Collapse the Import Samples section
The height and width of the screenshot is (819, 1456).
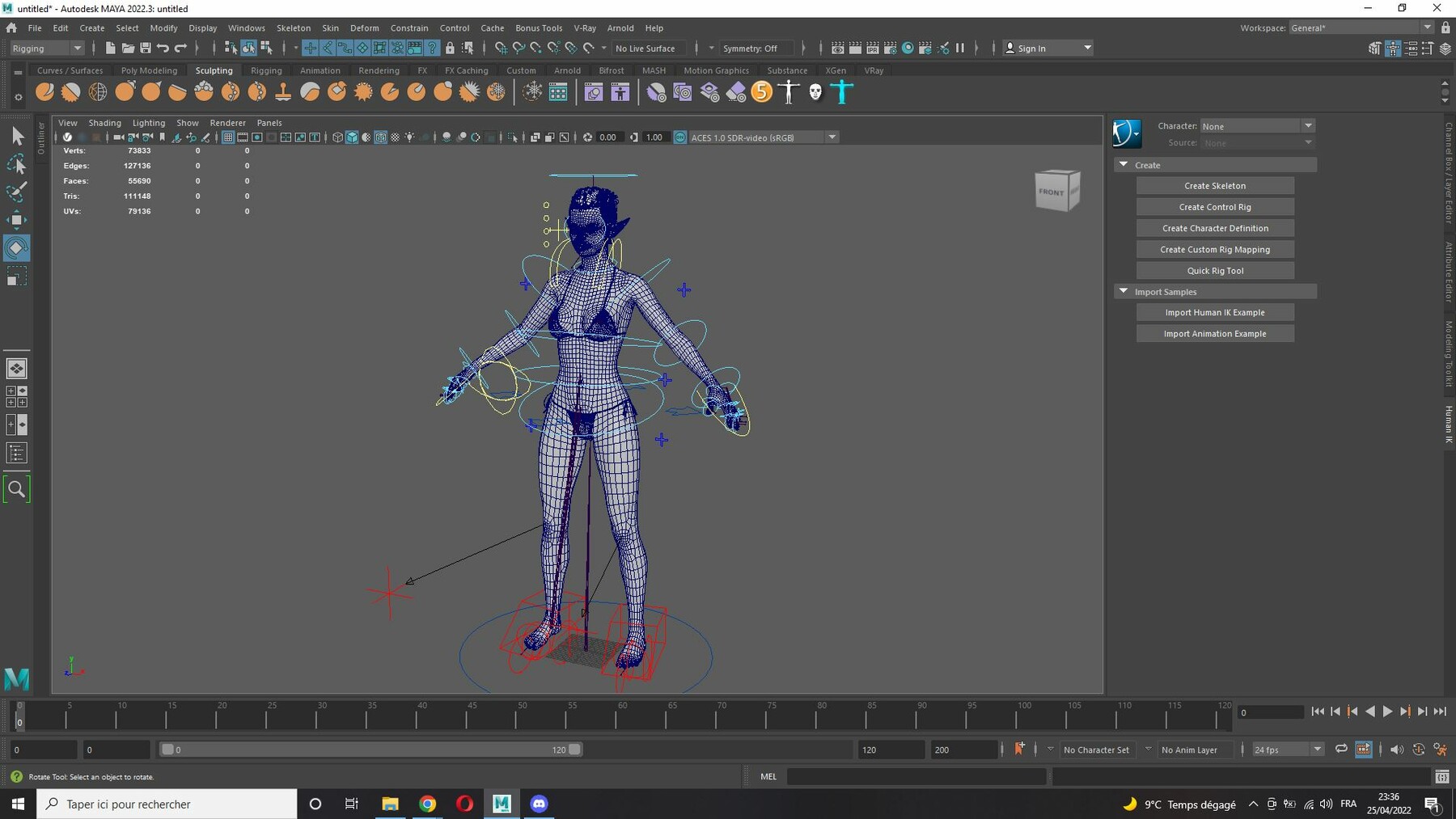pos(1124,291)
